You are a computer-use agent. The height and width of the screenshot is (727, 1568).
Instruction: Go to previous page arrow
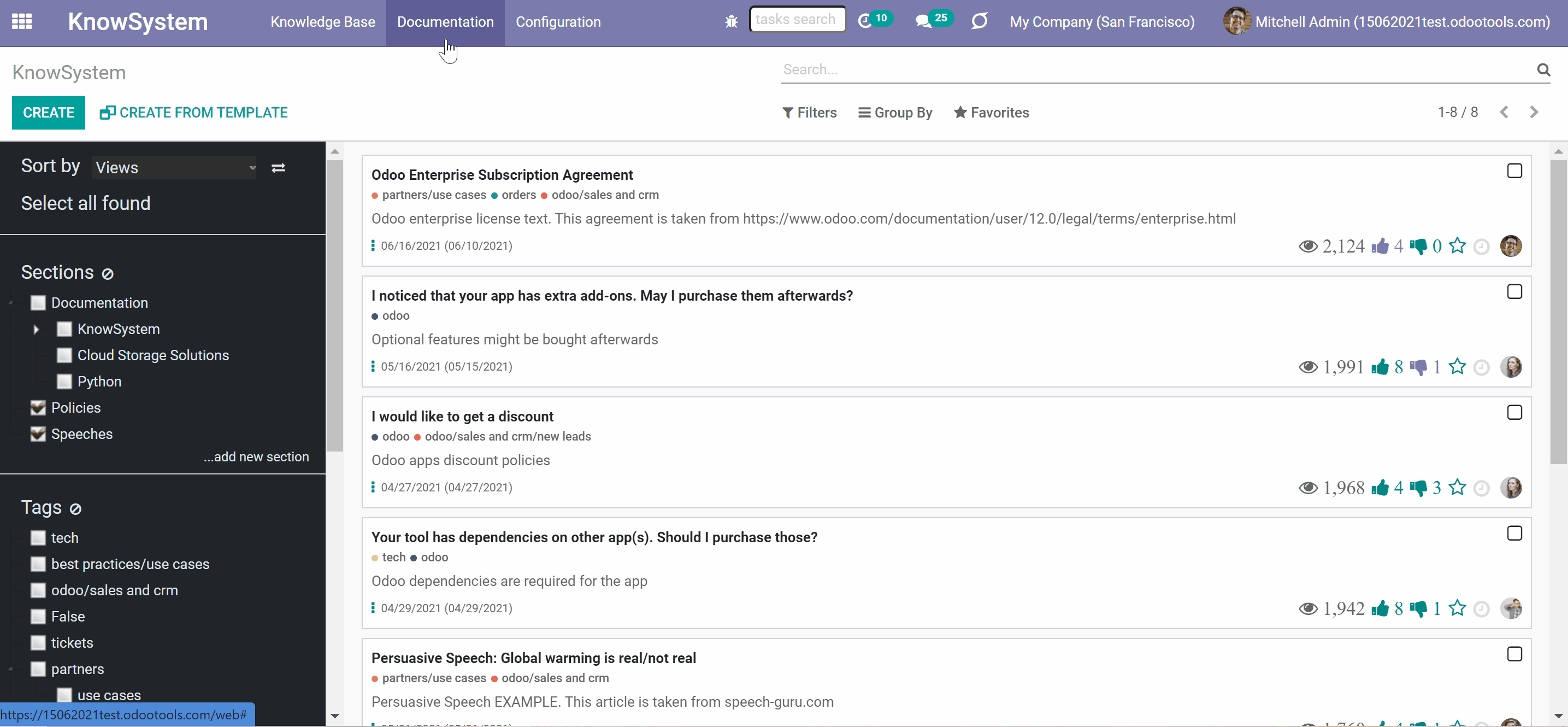(x=1504, y=112)
